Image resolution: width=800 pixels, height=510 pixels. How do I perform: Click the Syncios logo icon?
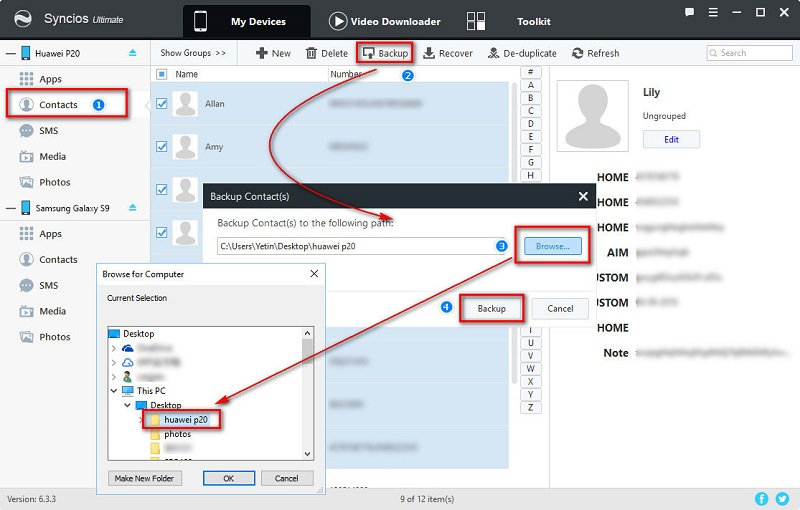pos(22,19)
